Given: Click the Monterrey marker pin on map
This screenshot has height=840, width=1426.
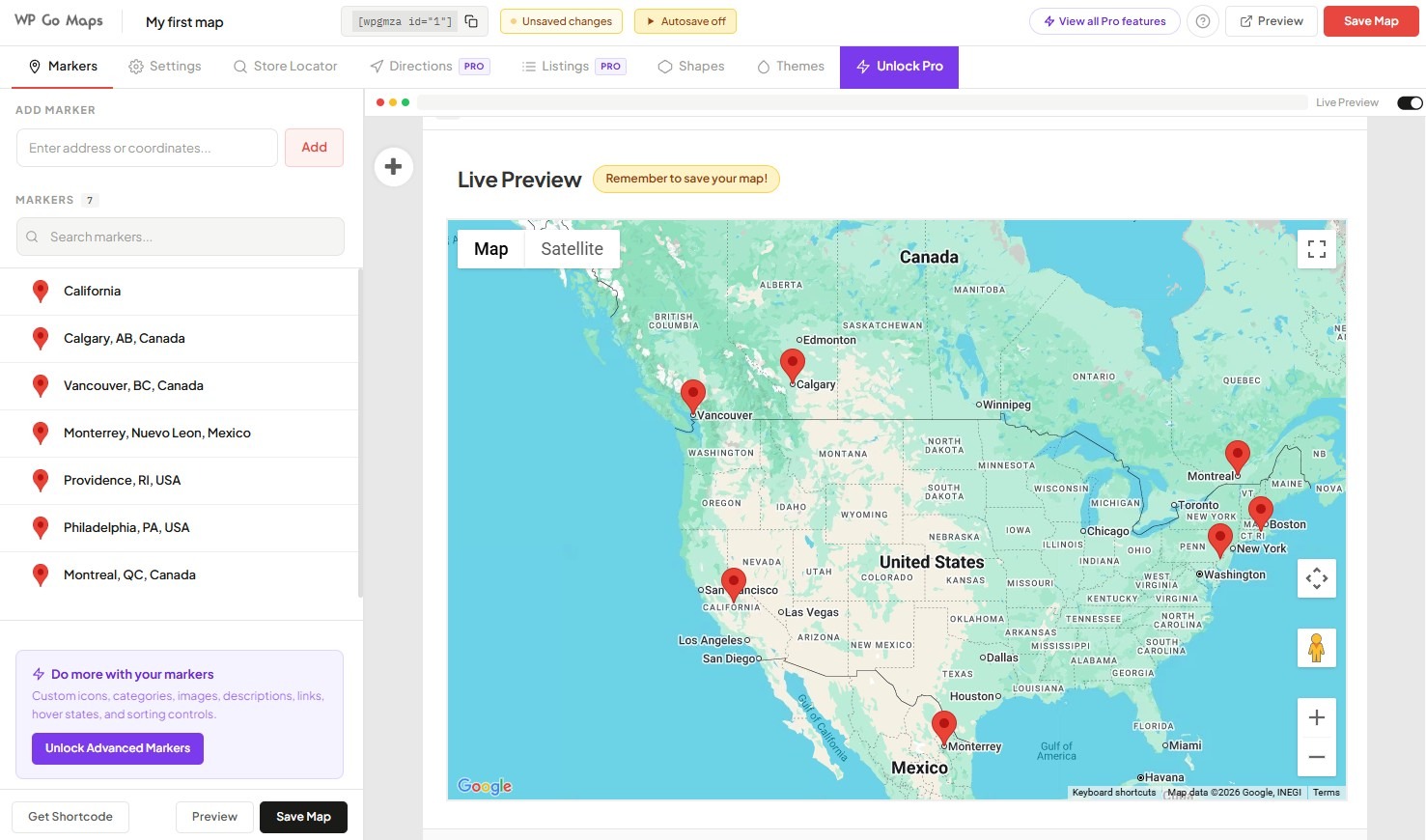Looking at the screenshot, I should (944, 728).
